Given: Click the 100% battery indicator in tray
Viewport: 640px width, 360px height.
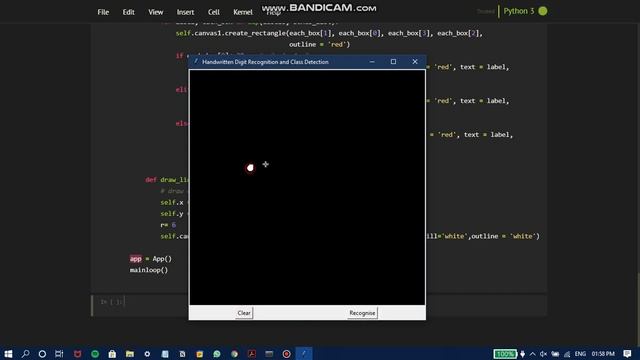Looking at the screenshot, I should 505,354.
